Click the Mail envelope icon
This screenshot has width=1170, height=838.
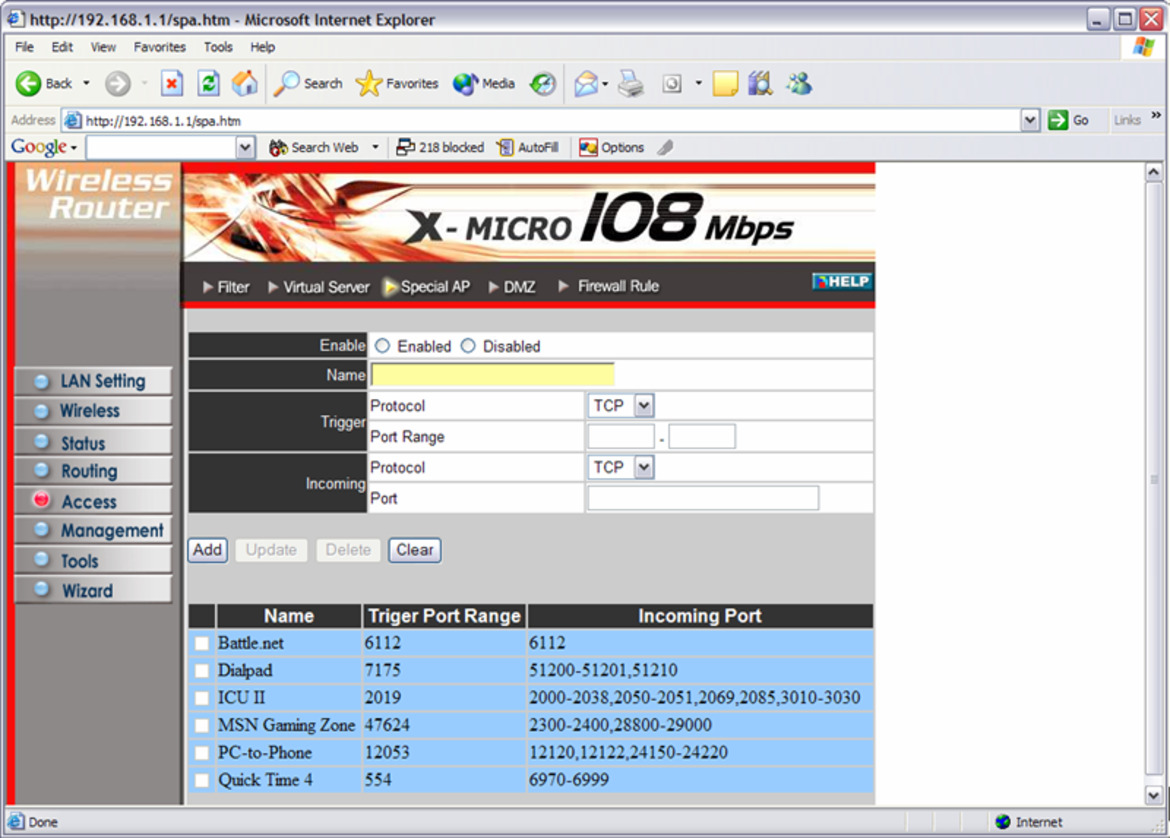[586, 84]
